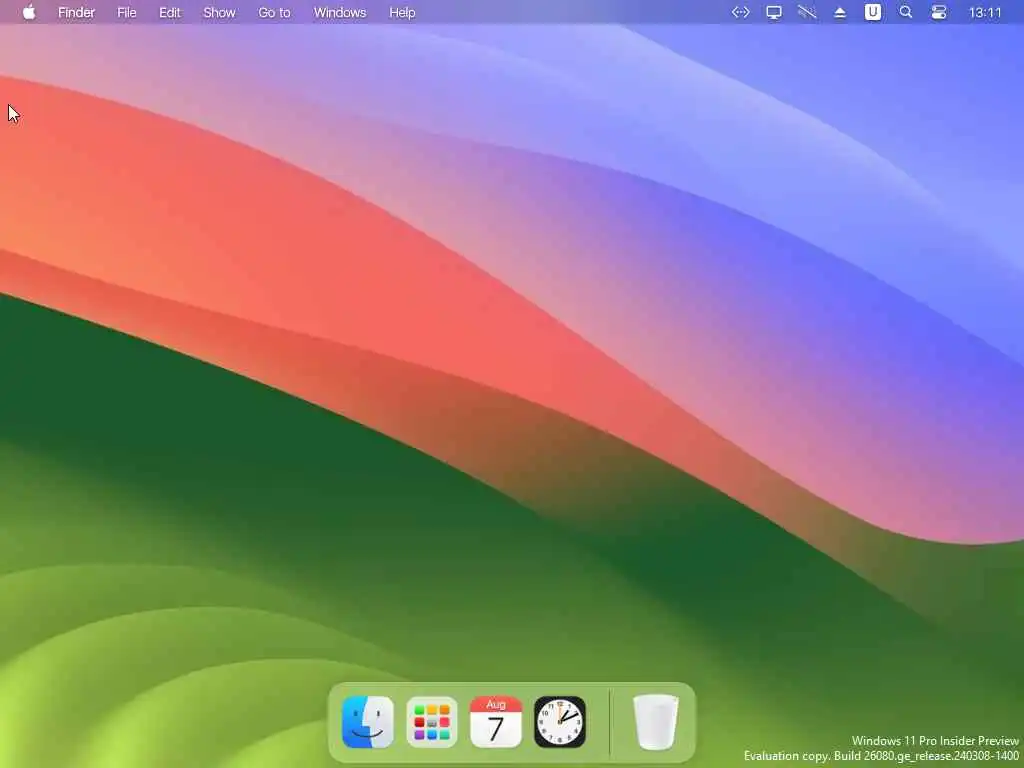
Task: Open the Go to menu
Action: (274, 12)
